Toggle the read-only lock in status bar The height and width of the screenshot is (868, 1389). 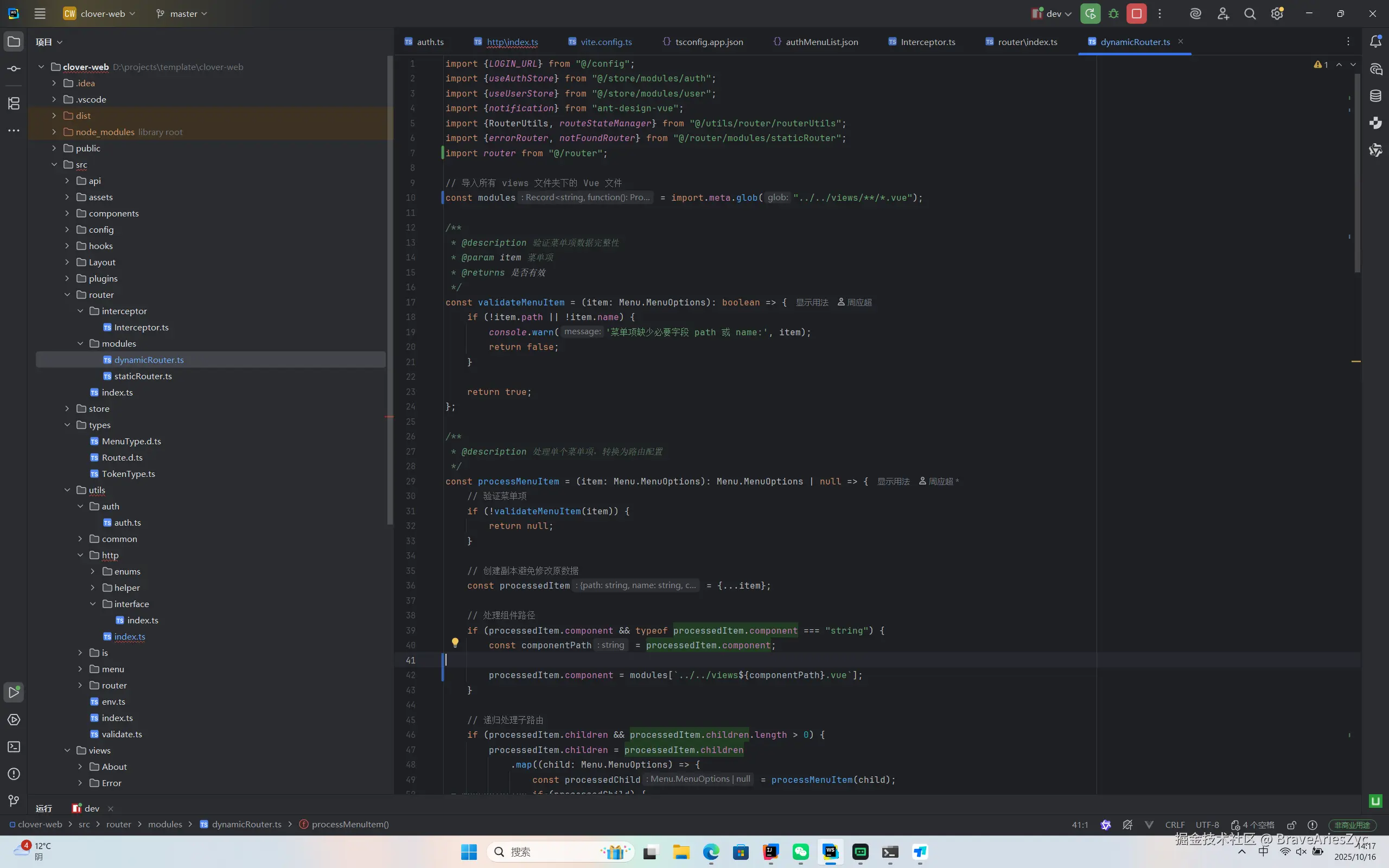click(1291, 825)
